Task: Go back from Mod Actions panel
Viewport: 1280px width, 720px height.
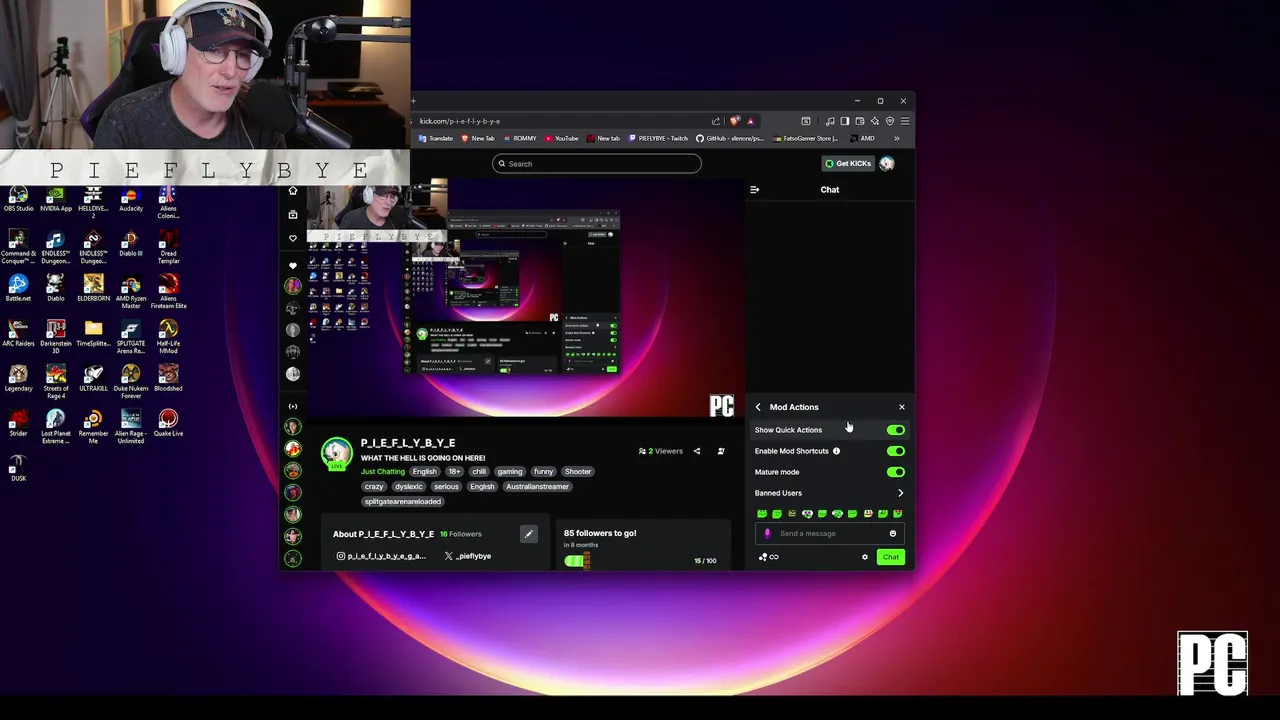Action: [758, 407]
